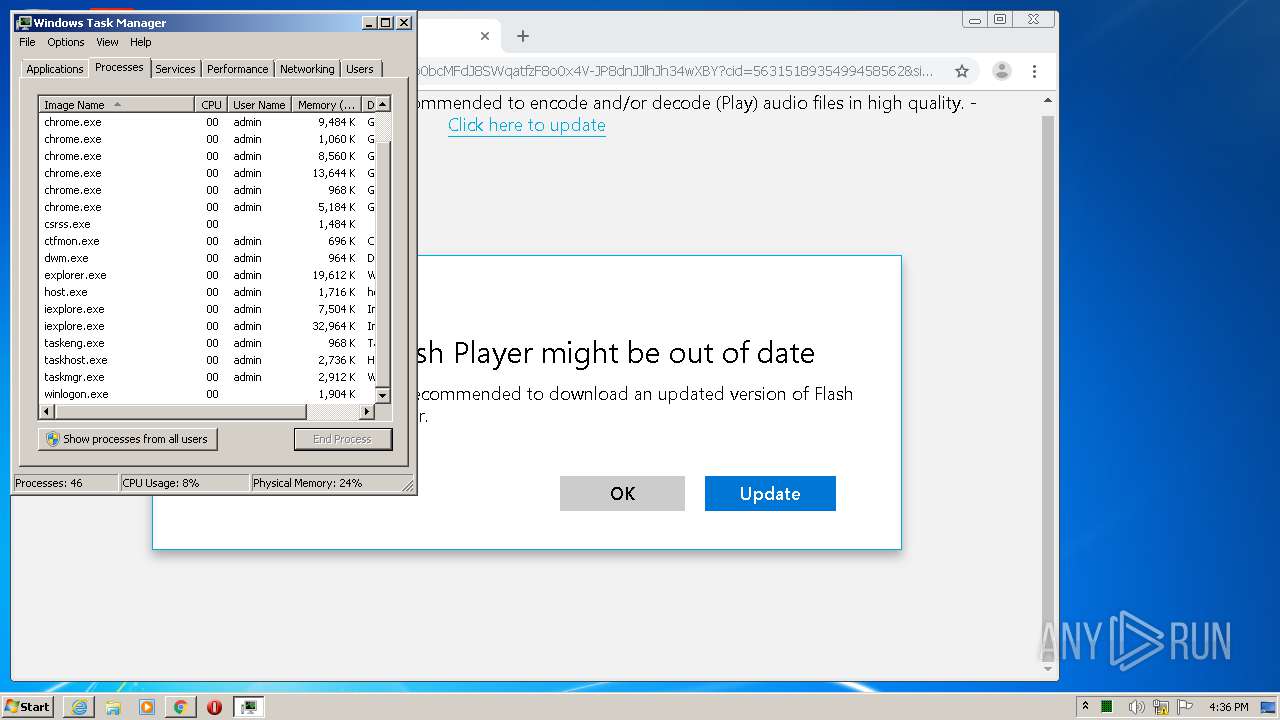Launch media player from taskbar

click(147, 707)
